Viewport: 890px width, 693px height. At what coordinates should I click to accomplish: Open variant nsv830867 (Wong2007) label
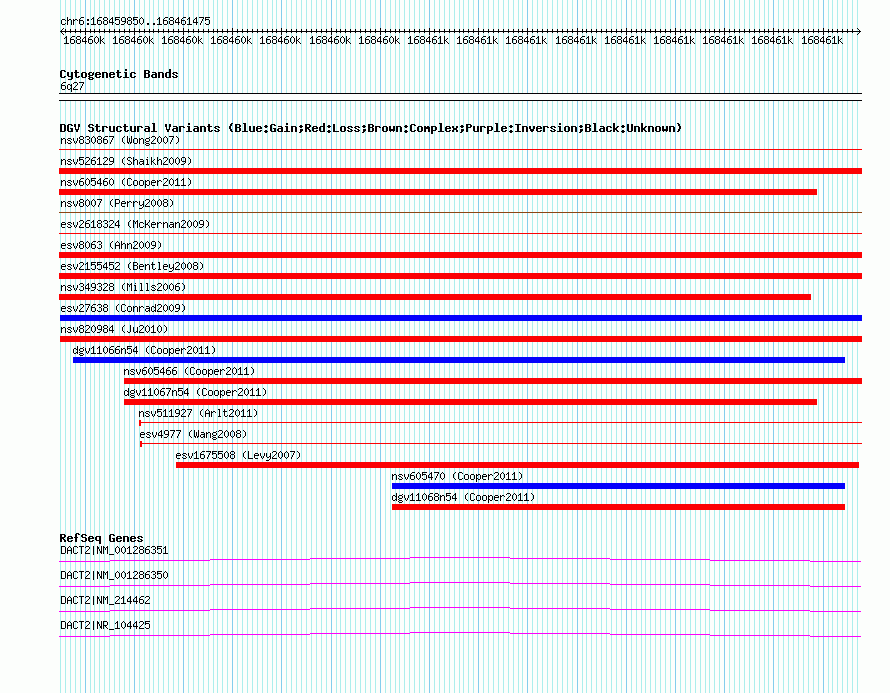pos(120,140)
